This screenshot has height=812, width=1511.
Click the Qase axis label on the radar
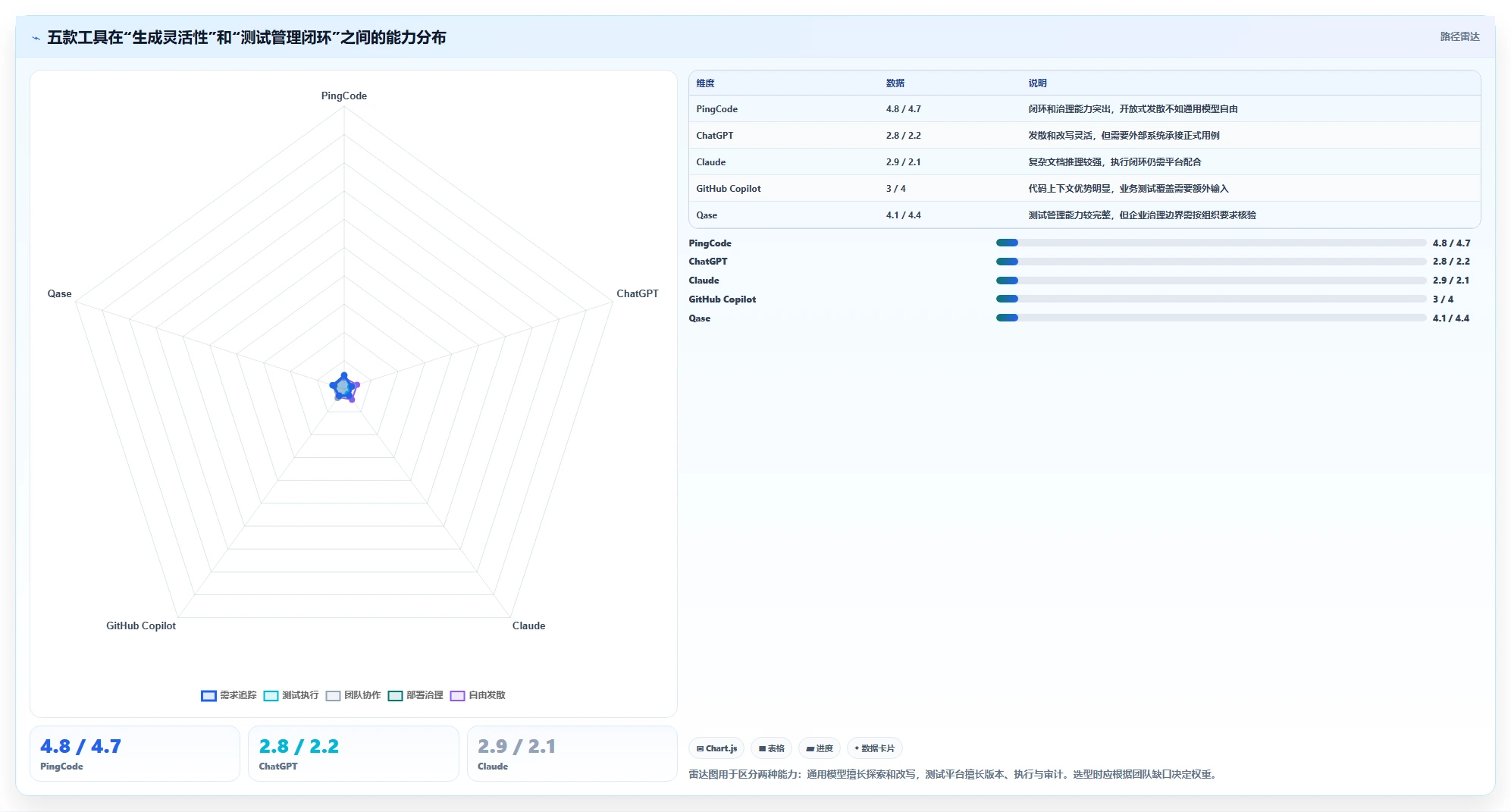tap(60, 294)
